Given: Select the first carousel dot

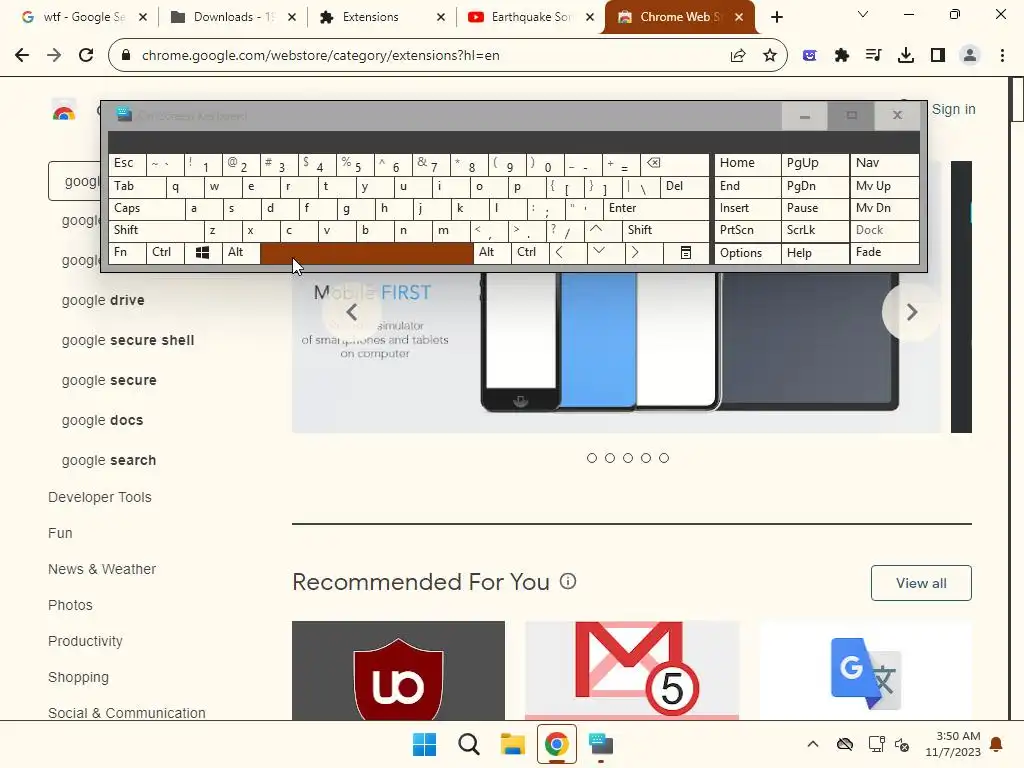Looking at the screenshot, I should (x=592, y=458).
